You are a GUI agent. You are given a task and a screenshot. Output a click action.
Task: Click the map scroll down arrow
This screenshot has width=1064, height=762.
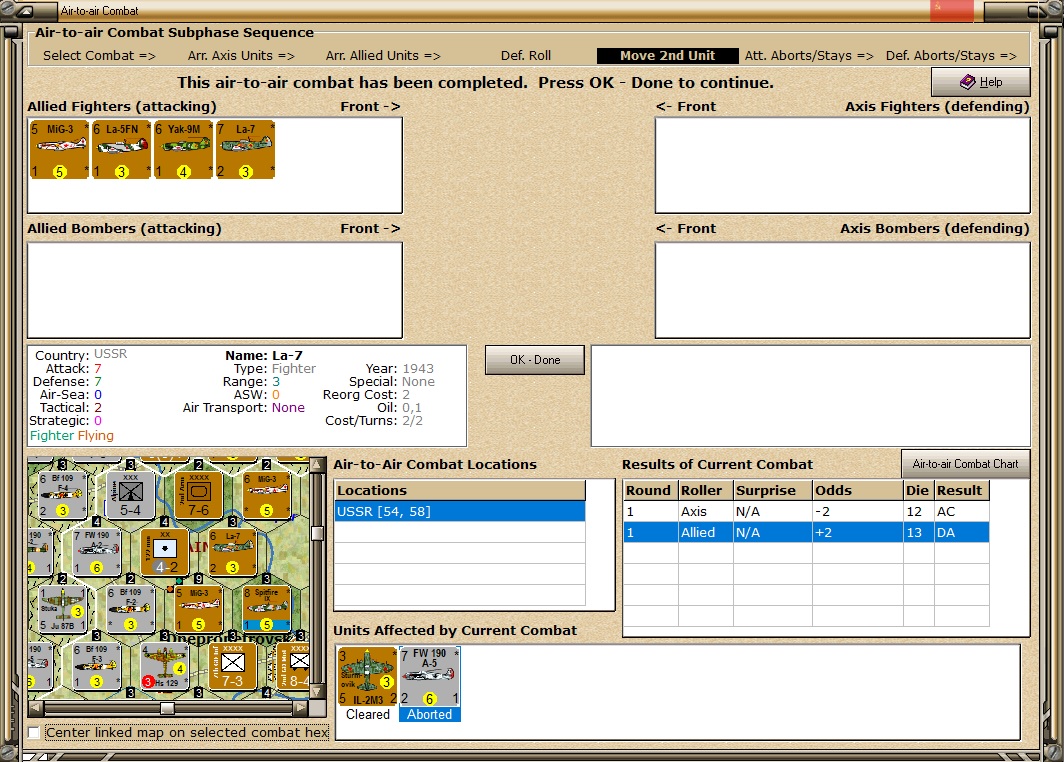click(x=317, y=692)
